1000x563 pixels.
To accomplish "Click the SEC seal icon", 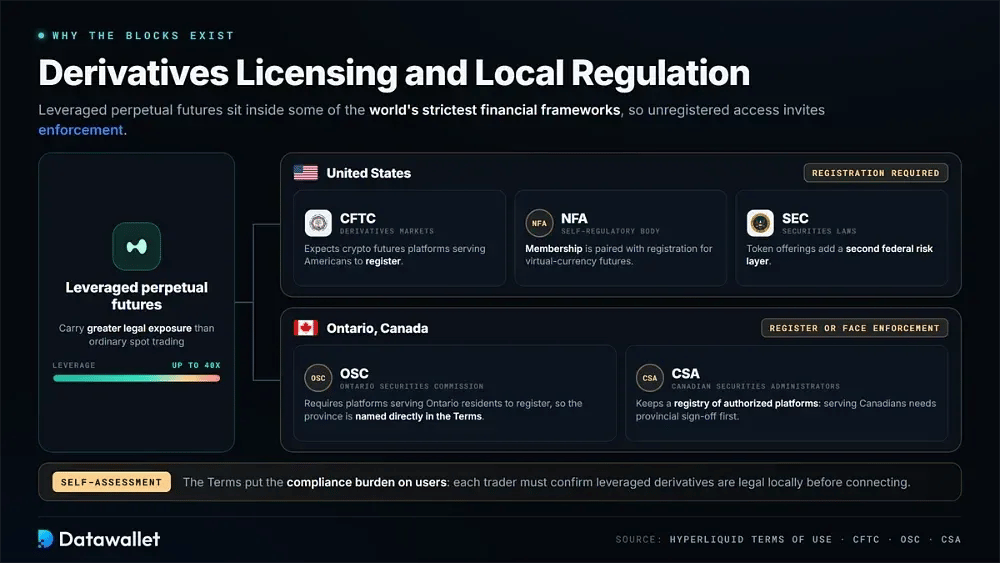I will (x=760, y=223).
